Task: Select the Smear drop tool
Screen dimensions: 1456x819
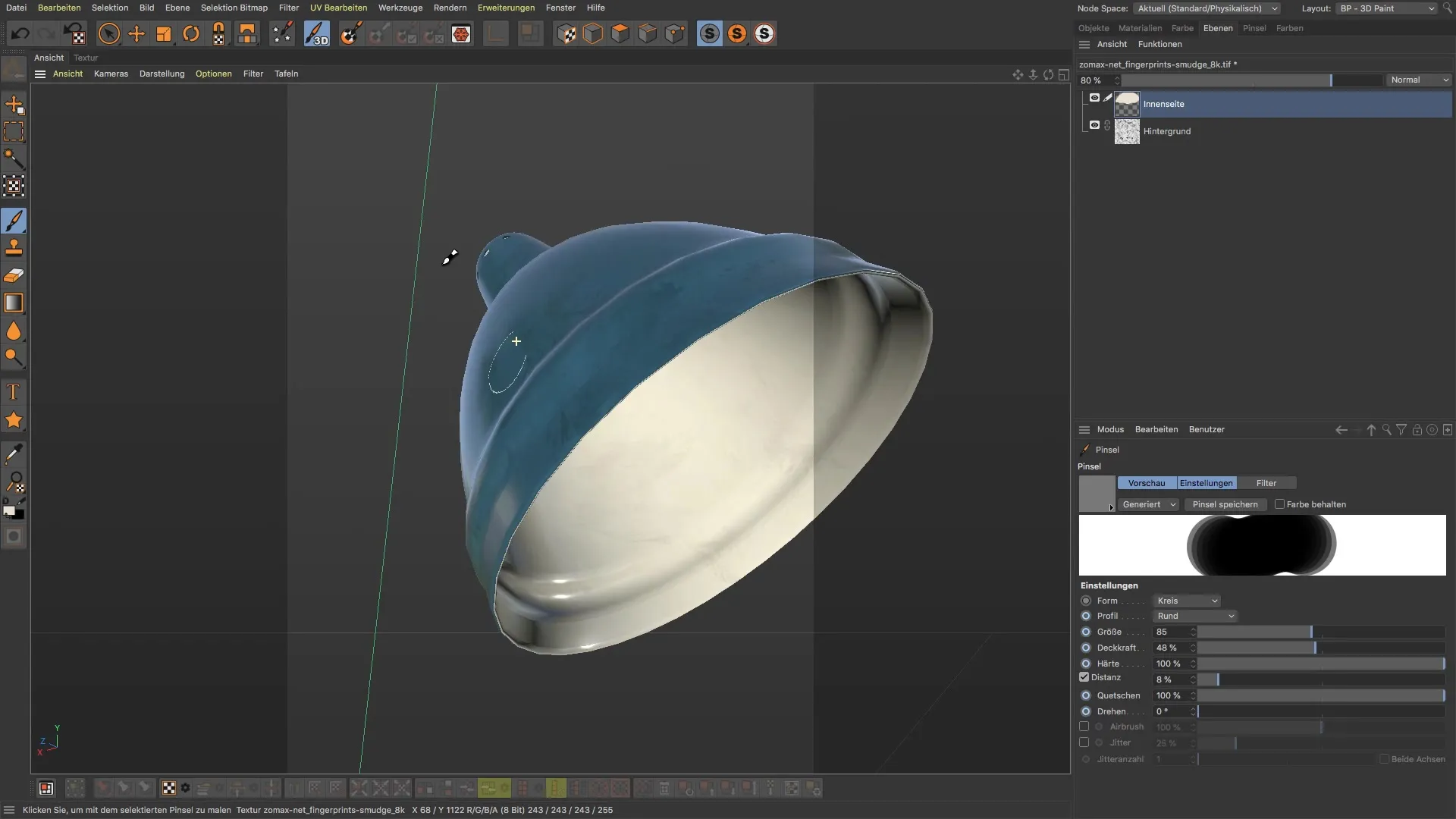Action: [14, 330]
